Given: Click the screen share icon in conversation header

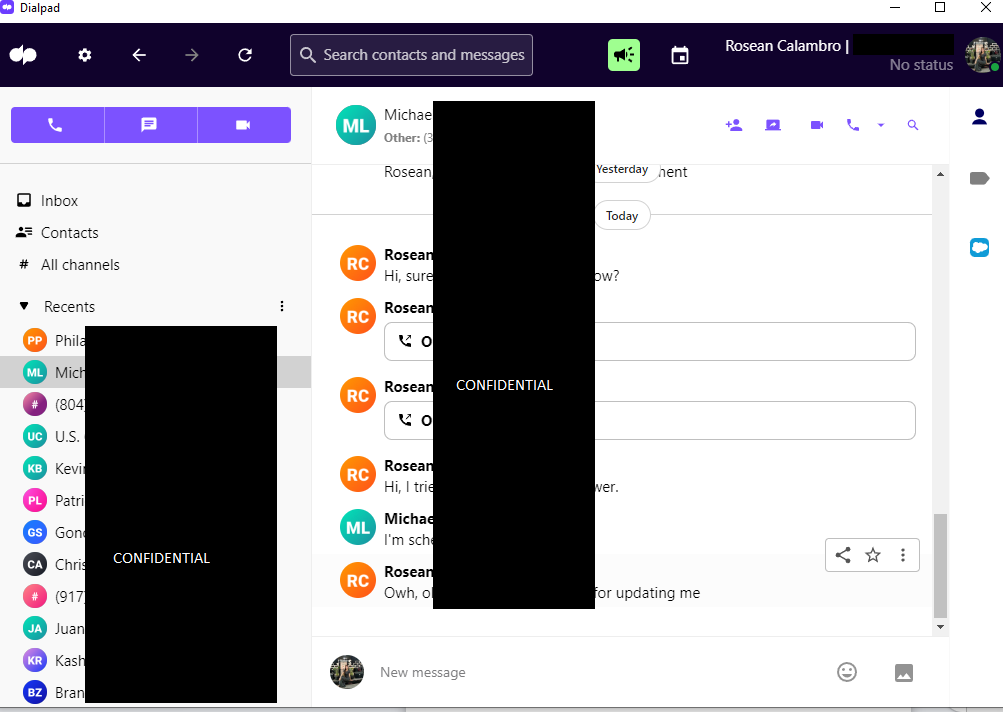Looking at the screenshot, I should 773,125.
